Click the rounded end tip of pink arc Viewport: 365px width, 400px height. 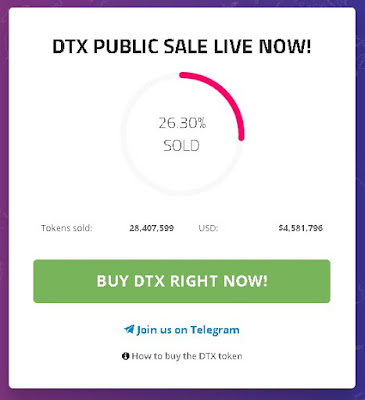[241, 137]
